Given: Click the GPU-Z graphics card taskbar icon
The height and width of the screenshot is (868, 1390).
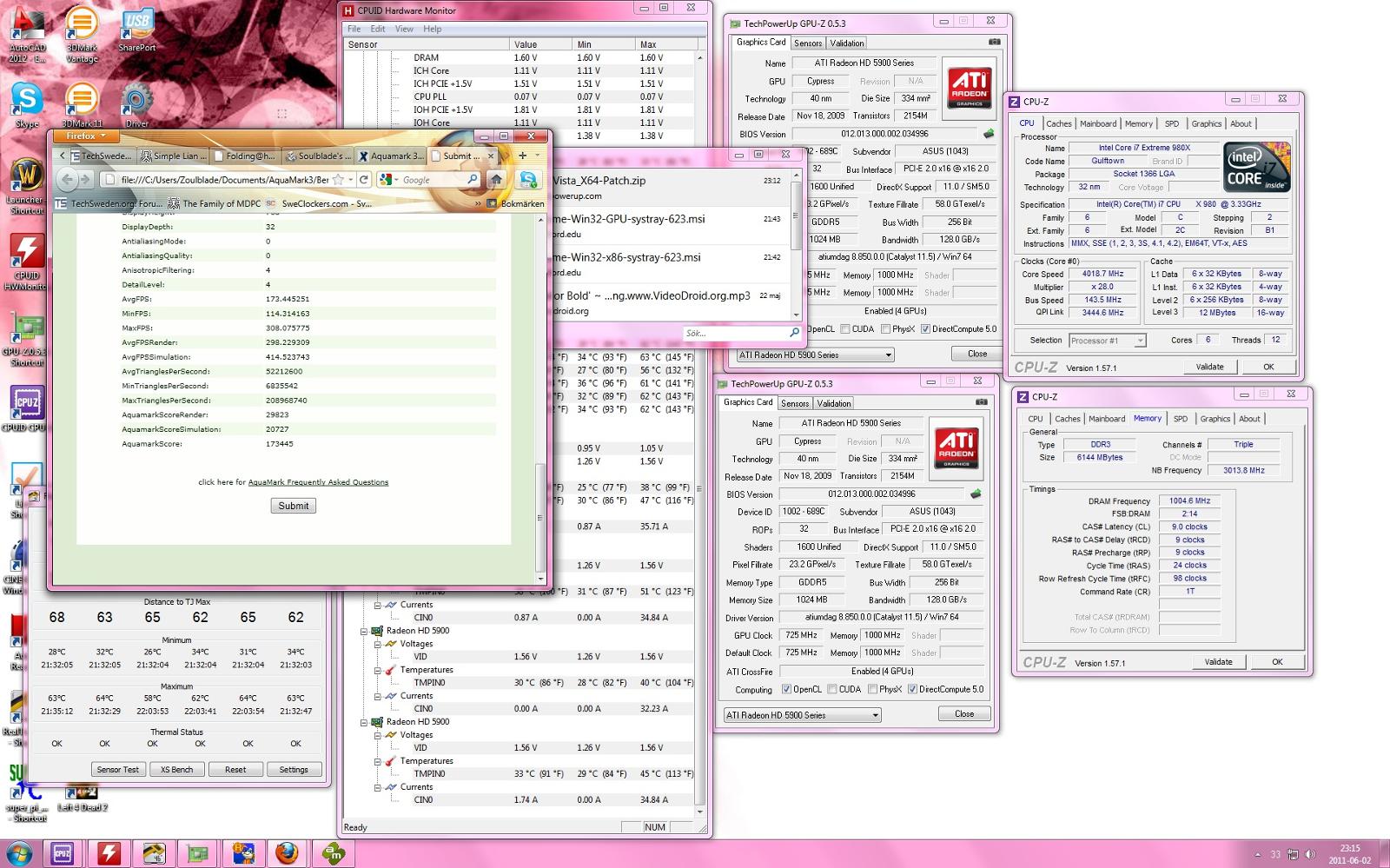Looking at the screenshot, I should (198, 853).
